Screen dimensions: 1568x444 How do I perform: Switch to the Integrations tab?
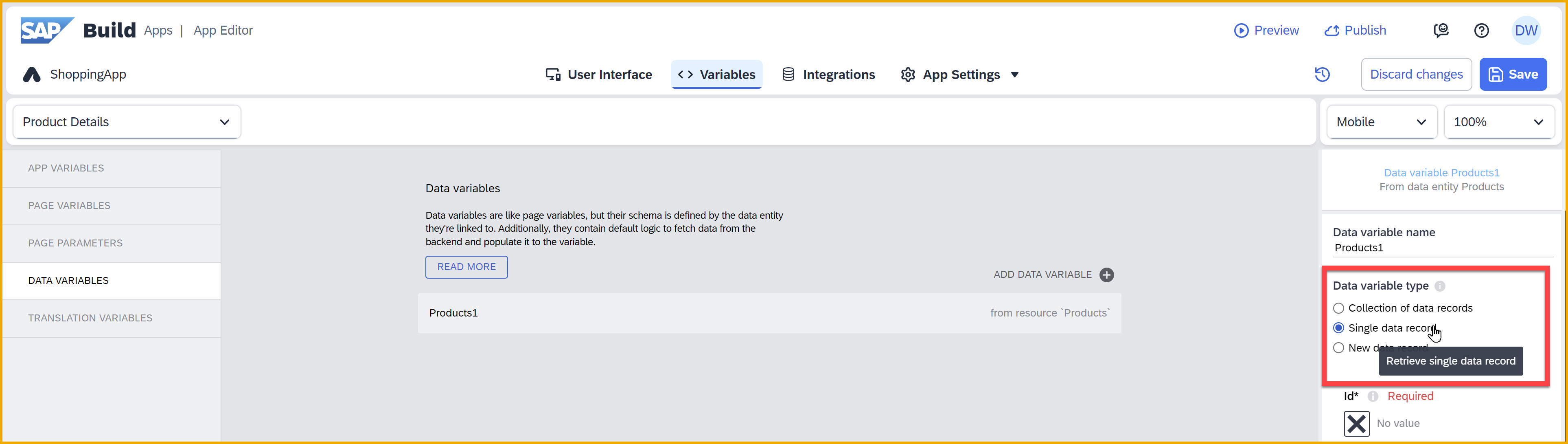(x=828, y=74)
